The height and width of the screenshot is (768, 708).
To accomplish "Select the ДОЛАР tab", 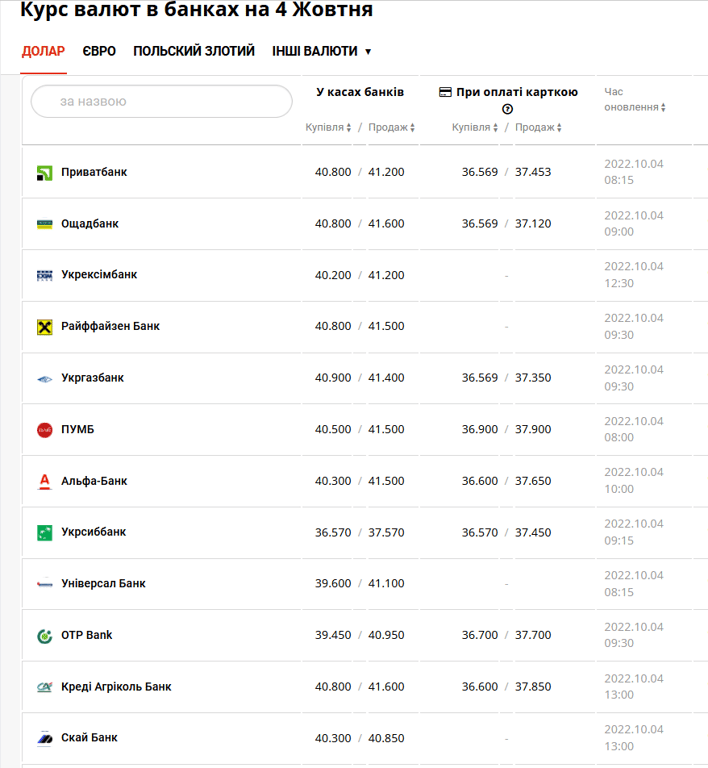I will point(43,51).
